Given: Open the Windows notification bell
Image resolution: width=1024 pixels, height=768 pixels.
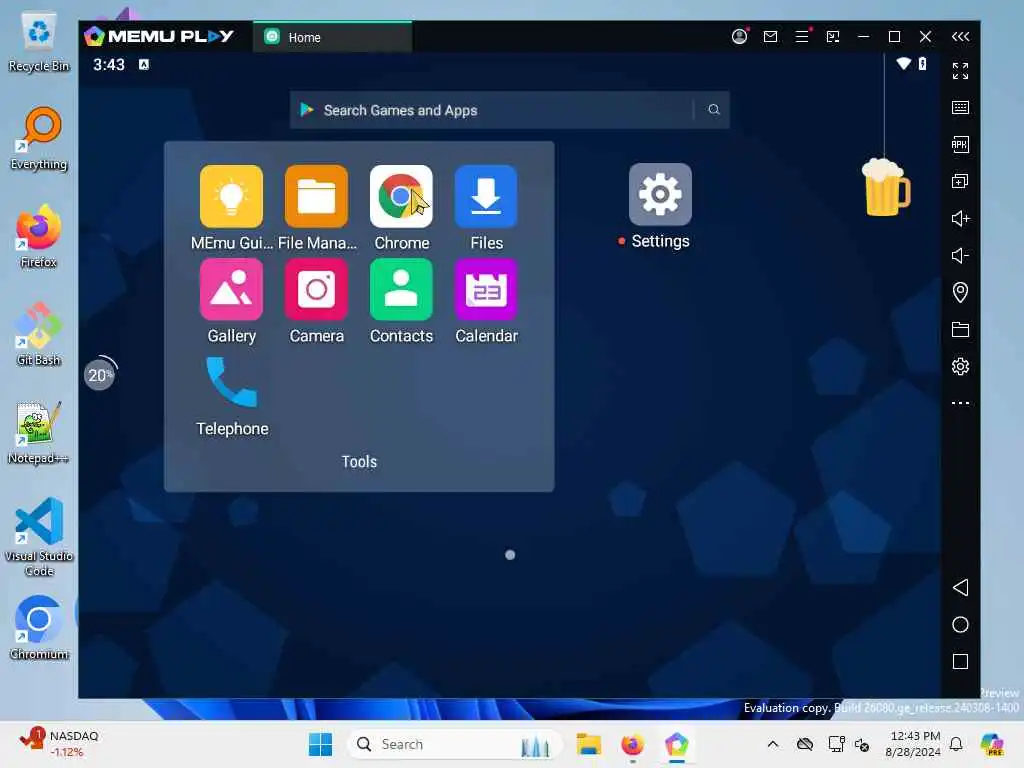Looking at the screenshot, I should tap(956, 744).
